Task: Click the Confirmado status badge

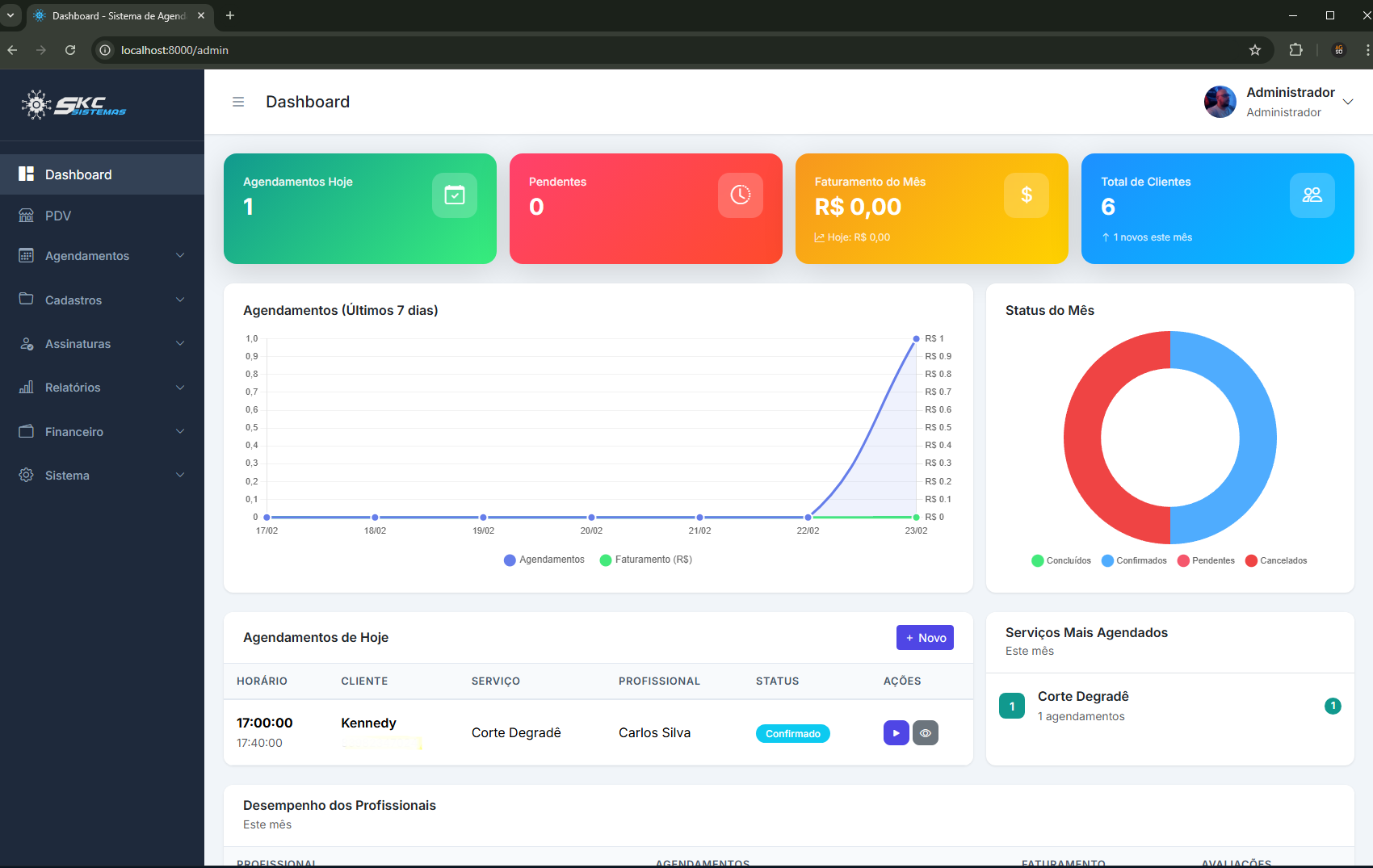Action: [x=792, y=733]
